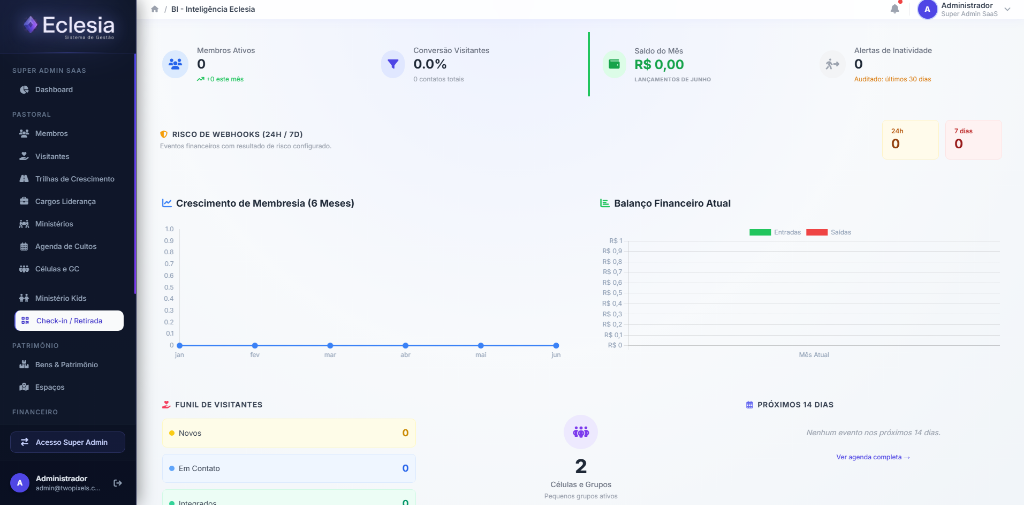Viewport: 1024px width, 505px height.
Task: Click the Agenda de Cultos calendar icon
Action: coord(24,246)
